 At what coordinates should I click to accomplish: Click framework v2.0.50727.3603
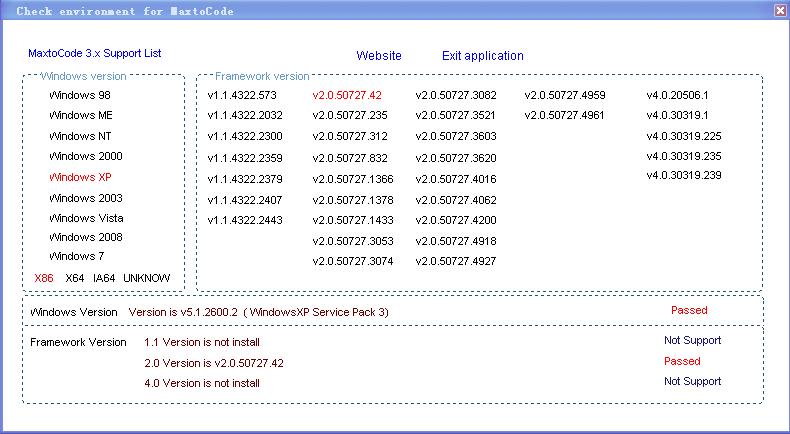click(456, 136)
